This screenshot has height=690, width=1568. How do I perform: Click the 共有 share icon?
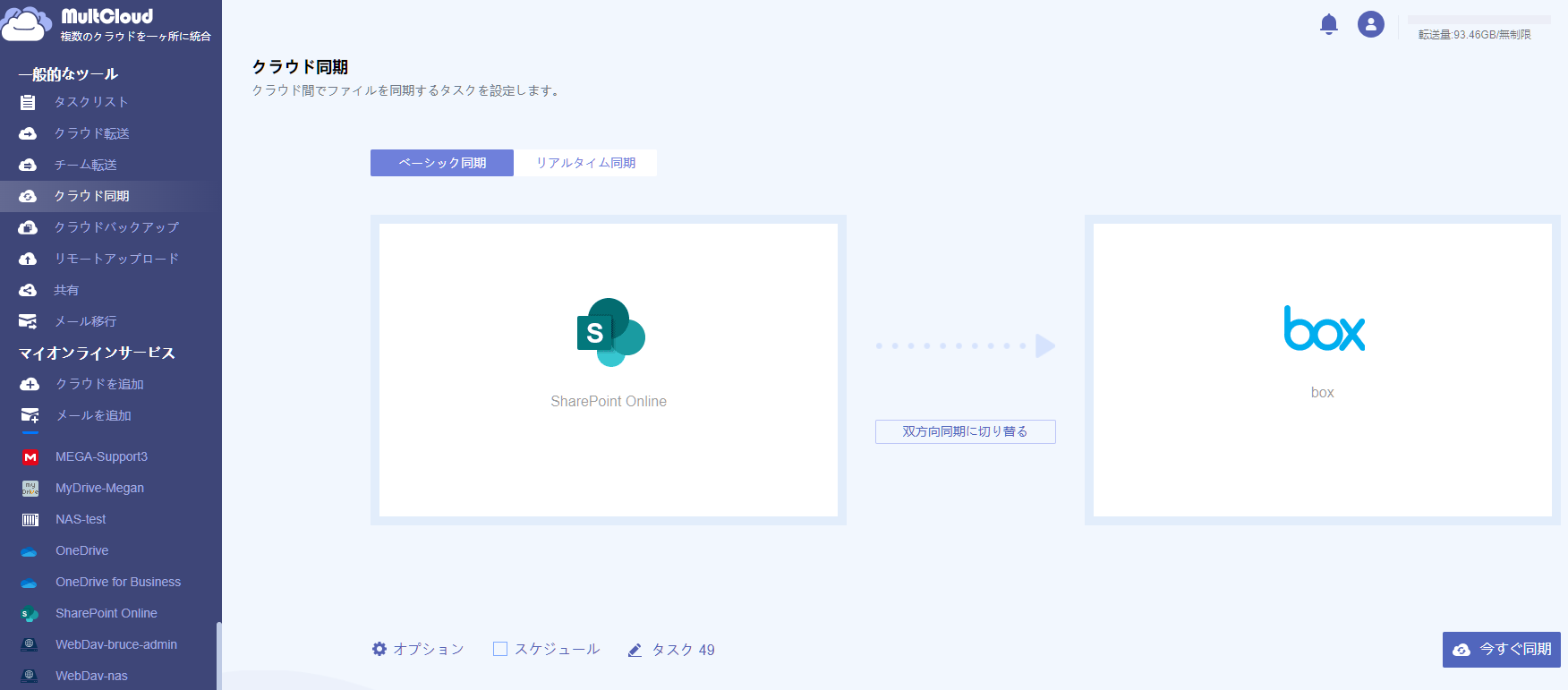coord(28,290)
